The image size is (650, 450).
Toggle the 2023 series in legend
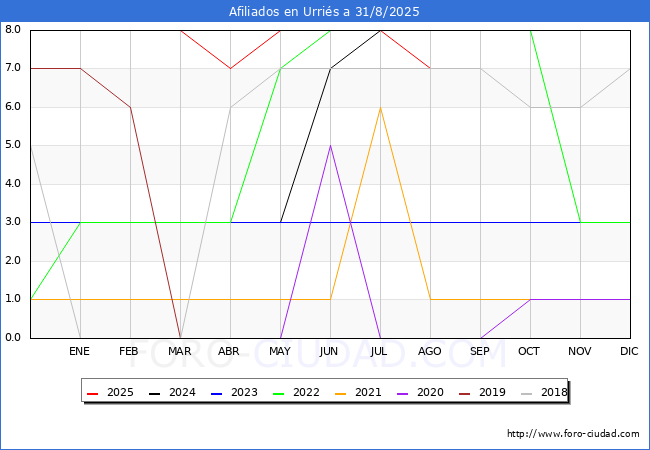(235, 393)
